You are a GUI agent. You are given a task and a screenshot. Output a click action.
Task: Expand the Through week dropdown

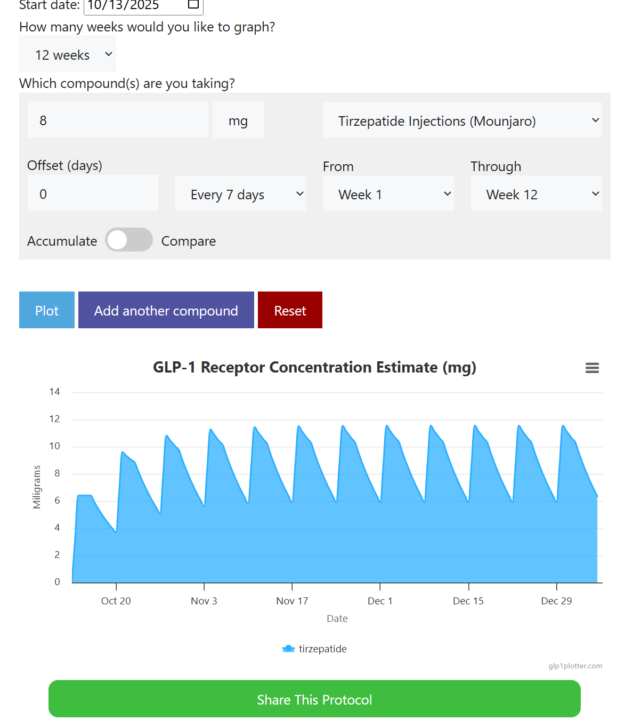tap(536, 194)
